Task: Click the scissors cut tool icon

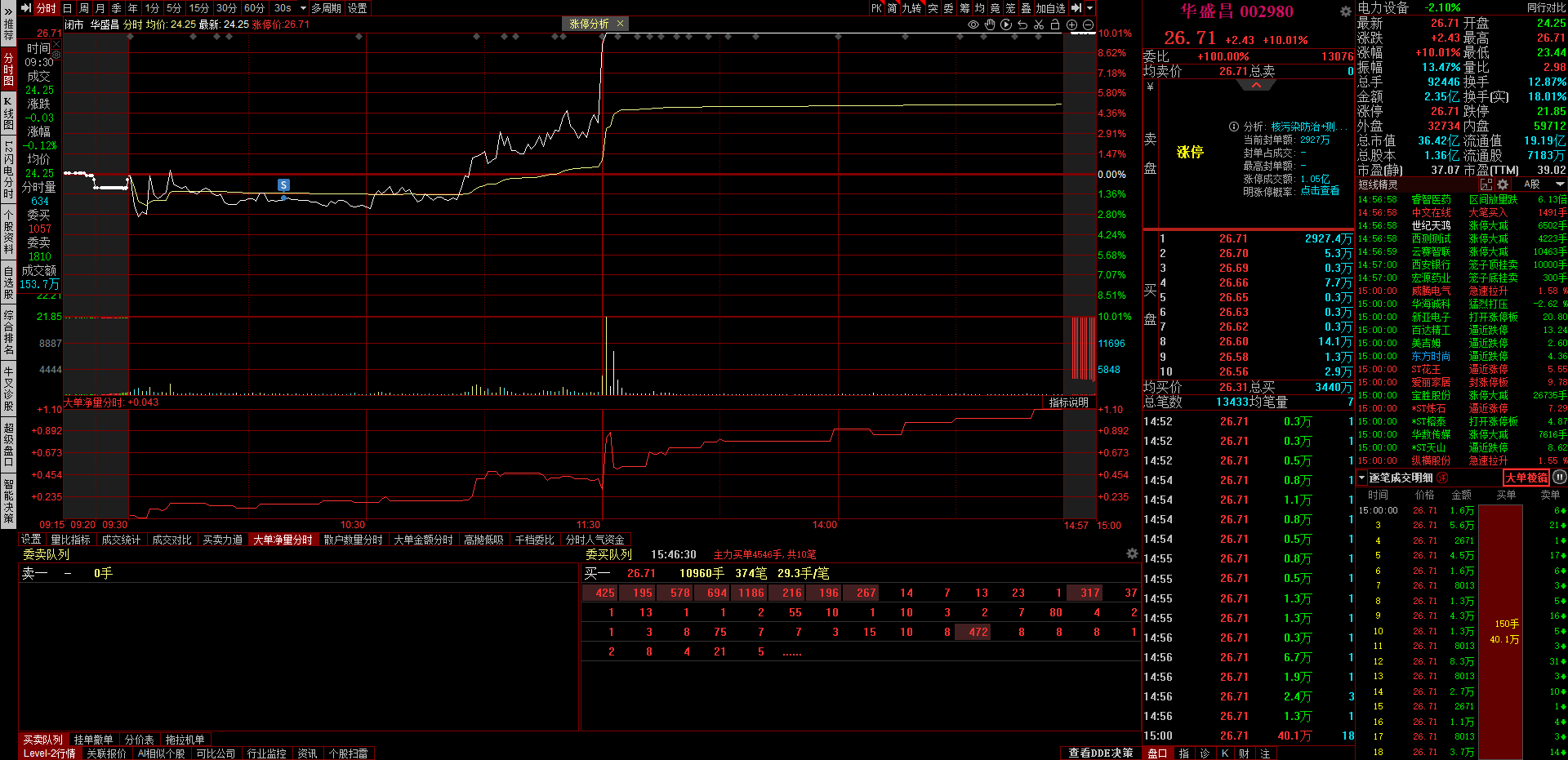Action: [1039, 24]
